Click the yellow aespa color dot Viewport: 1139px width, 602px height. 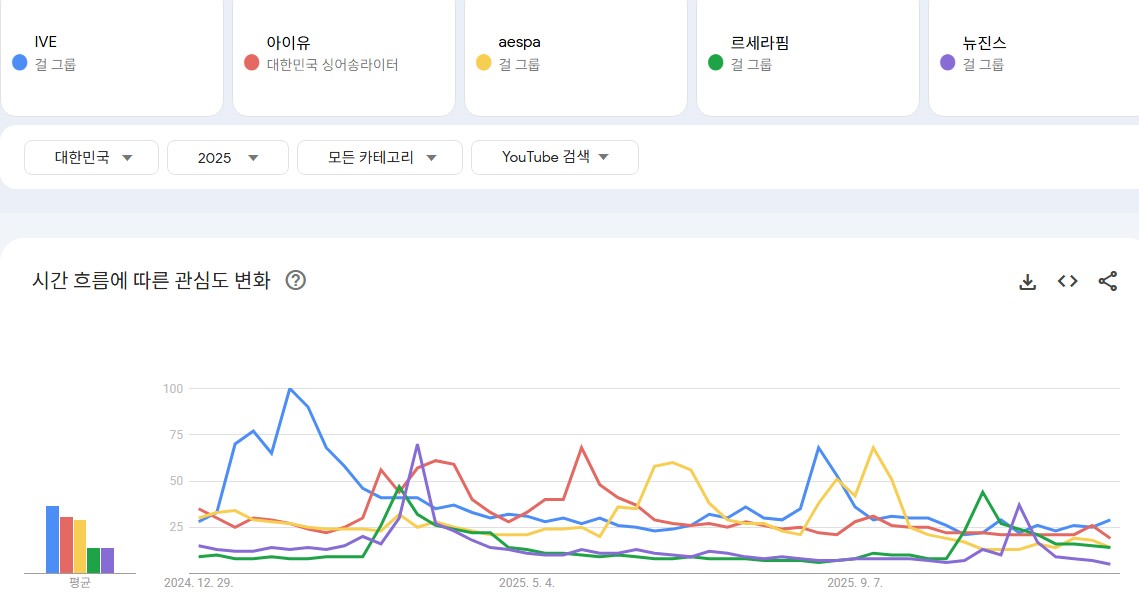[x=483, y=63]
